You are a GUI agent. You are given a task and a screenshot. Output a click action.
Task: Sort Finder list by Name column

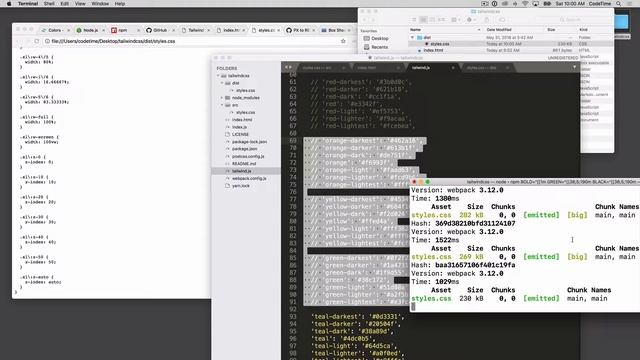click(446, 30)
